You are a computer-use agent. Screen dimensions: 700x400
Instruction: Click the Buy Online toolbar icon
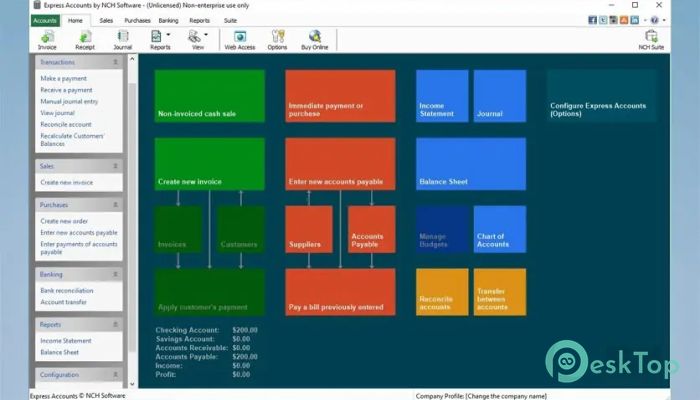click(315, 40)
